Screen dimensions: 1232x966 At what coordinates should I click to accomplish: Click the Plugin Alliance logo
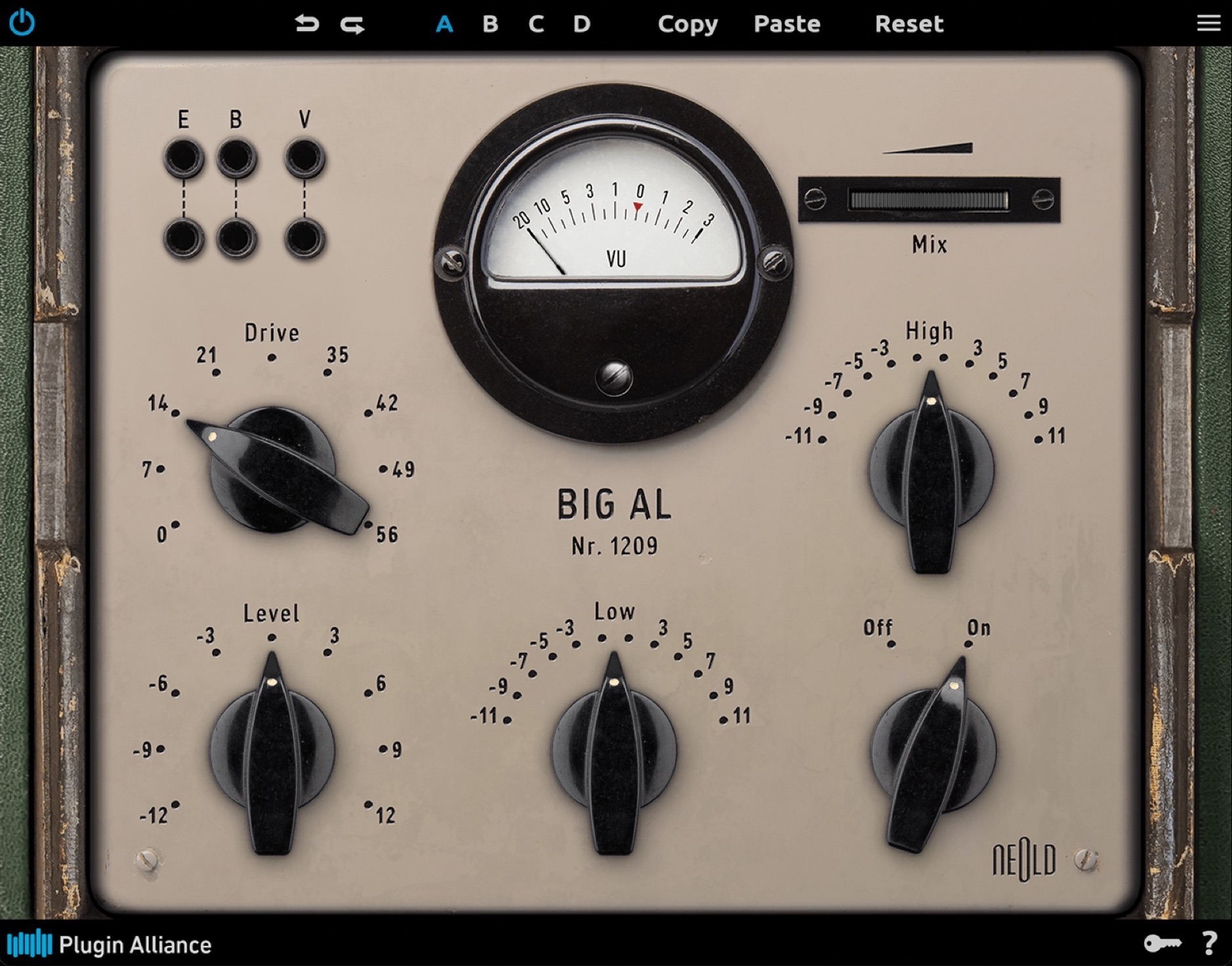110,944
